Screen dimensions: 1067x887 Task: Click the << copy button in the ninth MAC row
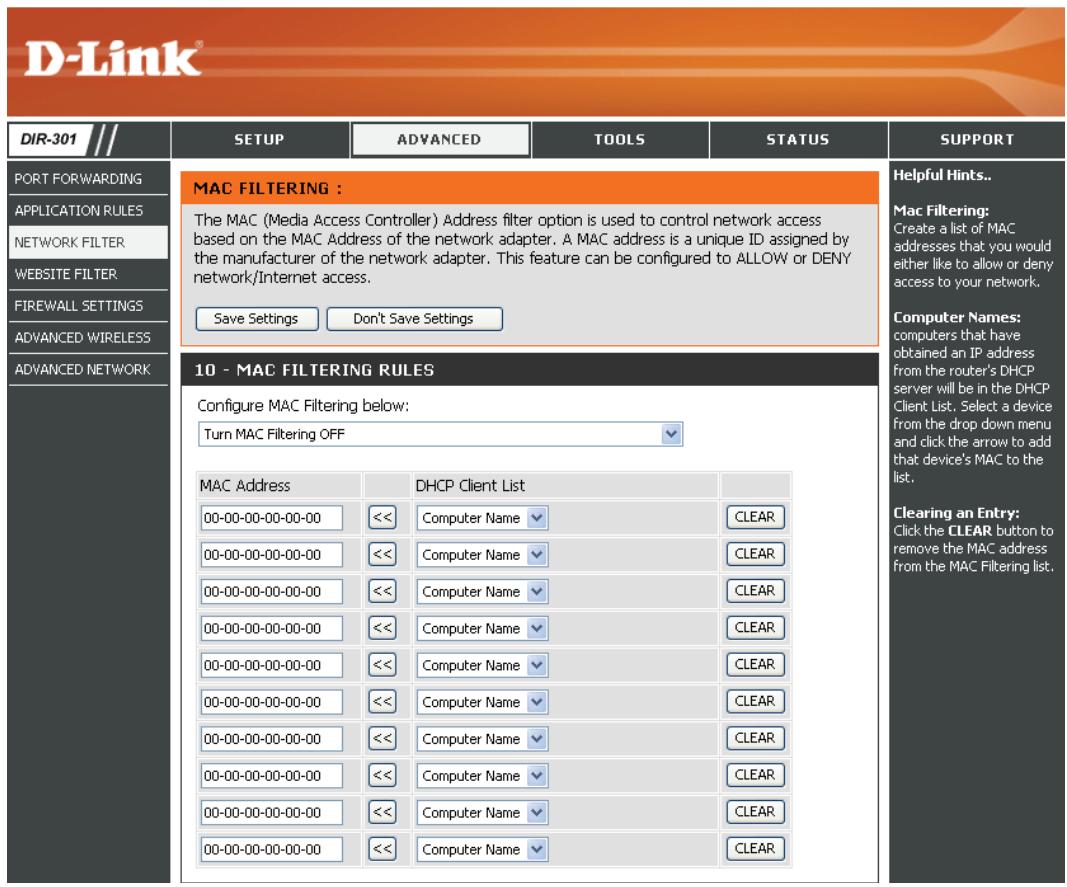(x=382, y=811)
